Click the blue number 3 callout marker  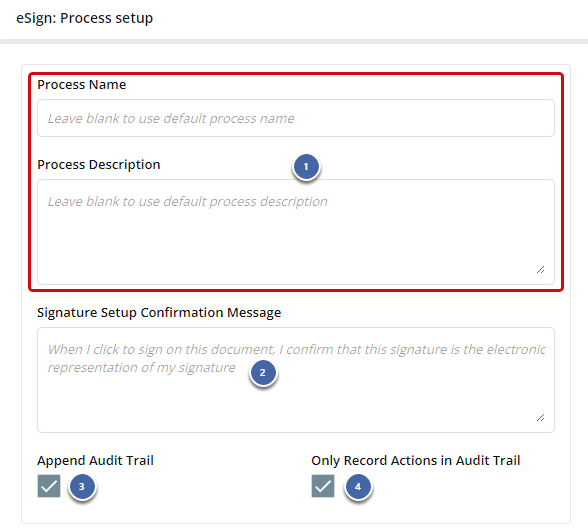tap(82, 486)
